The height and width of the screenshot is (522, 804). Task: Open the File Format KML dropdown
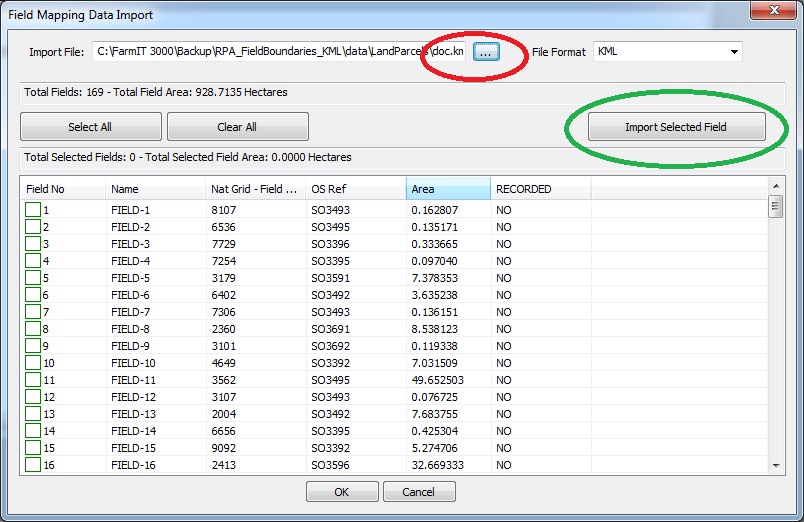(734, 52)
